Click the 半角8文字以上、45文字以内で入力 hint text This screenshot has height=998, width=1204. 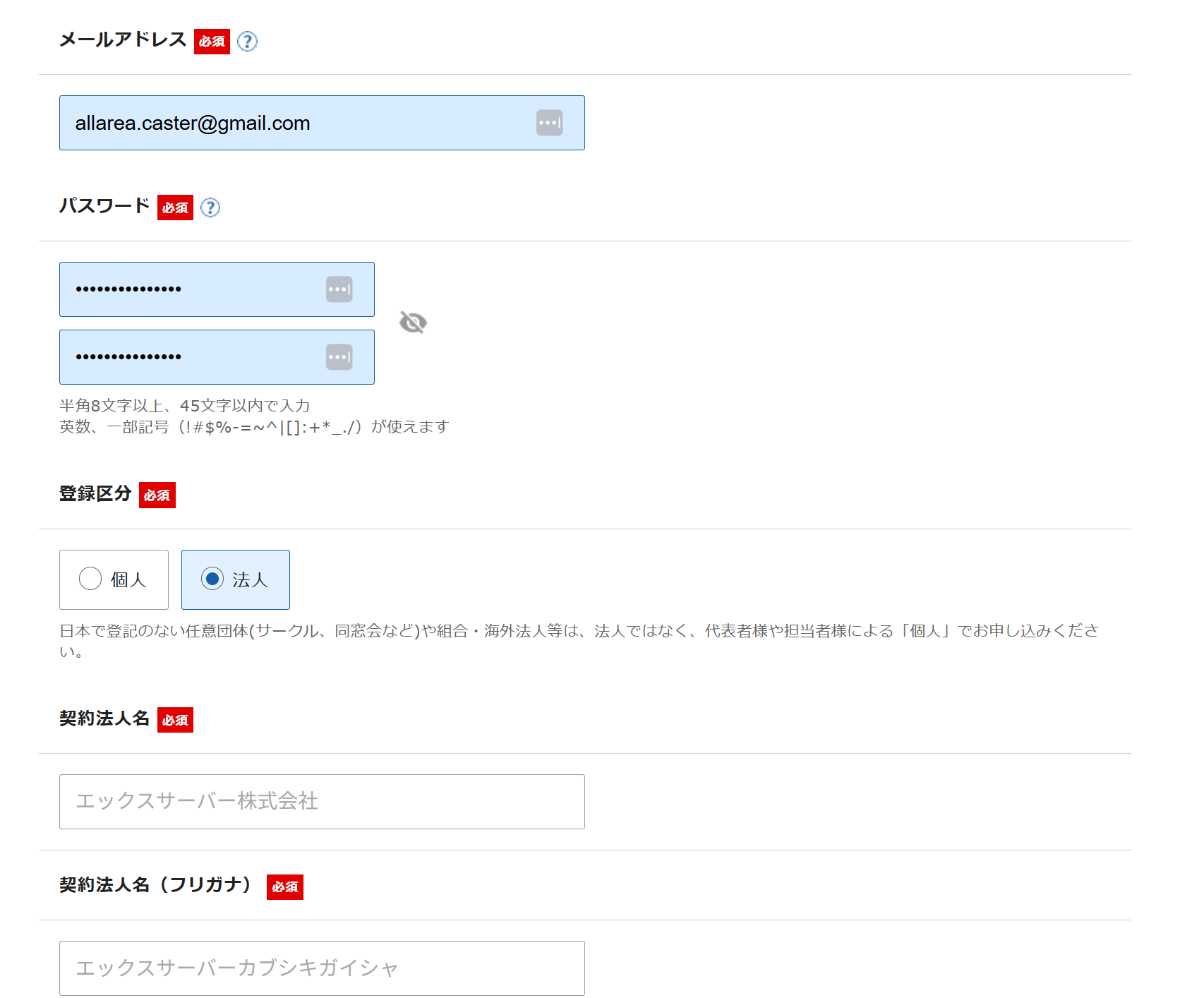[185, 406]
